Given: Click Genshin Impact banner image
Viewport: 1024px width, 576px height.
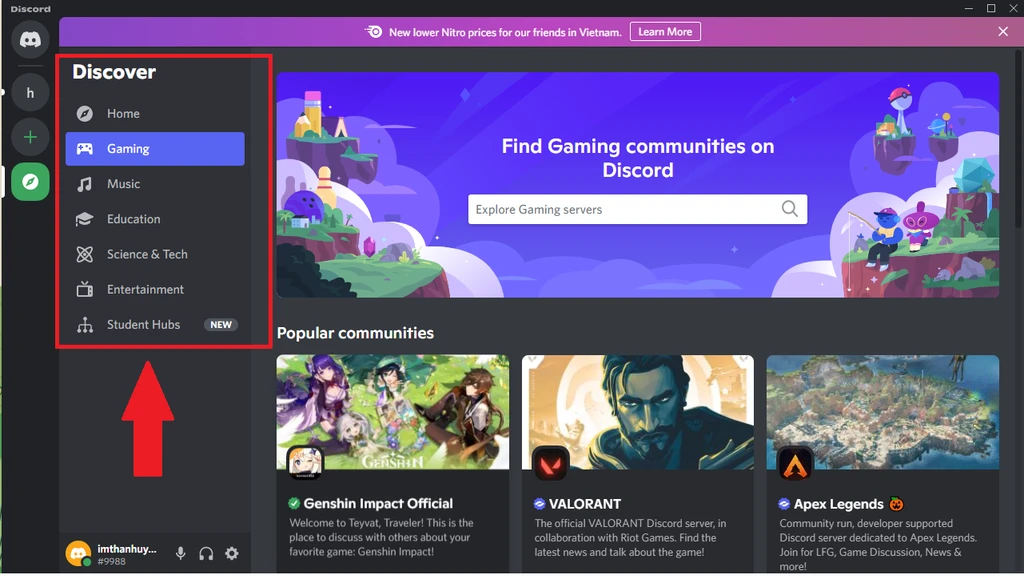Looking at the screenshot, I should click(392, 412).
